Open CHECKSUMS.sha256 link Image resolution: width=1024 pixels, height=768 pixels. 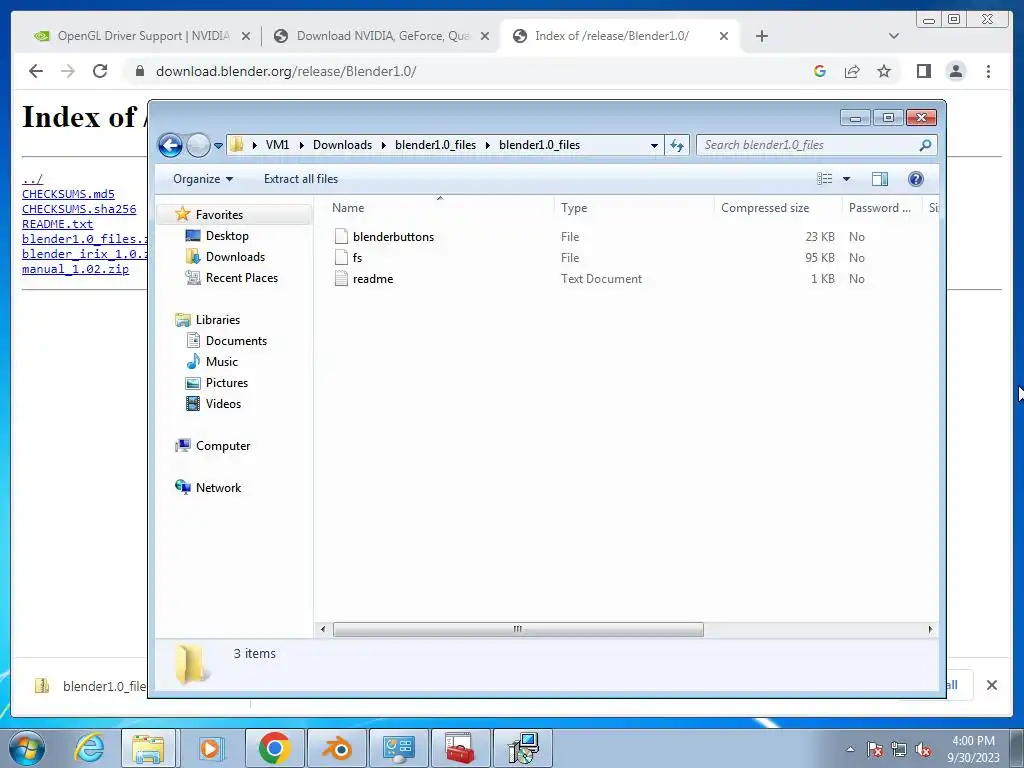coord(79,209)
